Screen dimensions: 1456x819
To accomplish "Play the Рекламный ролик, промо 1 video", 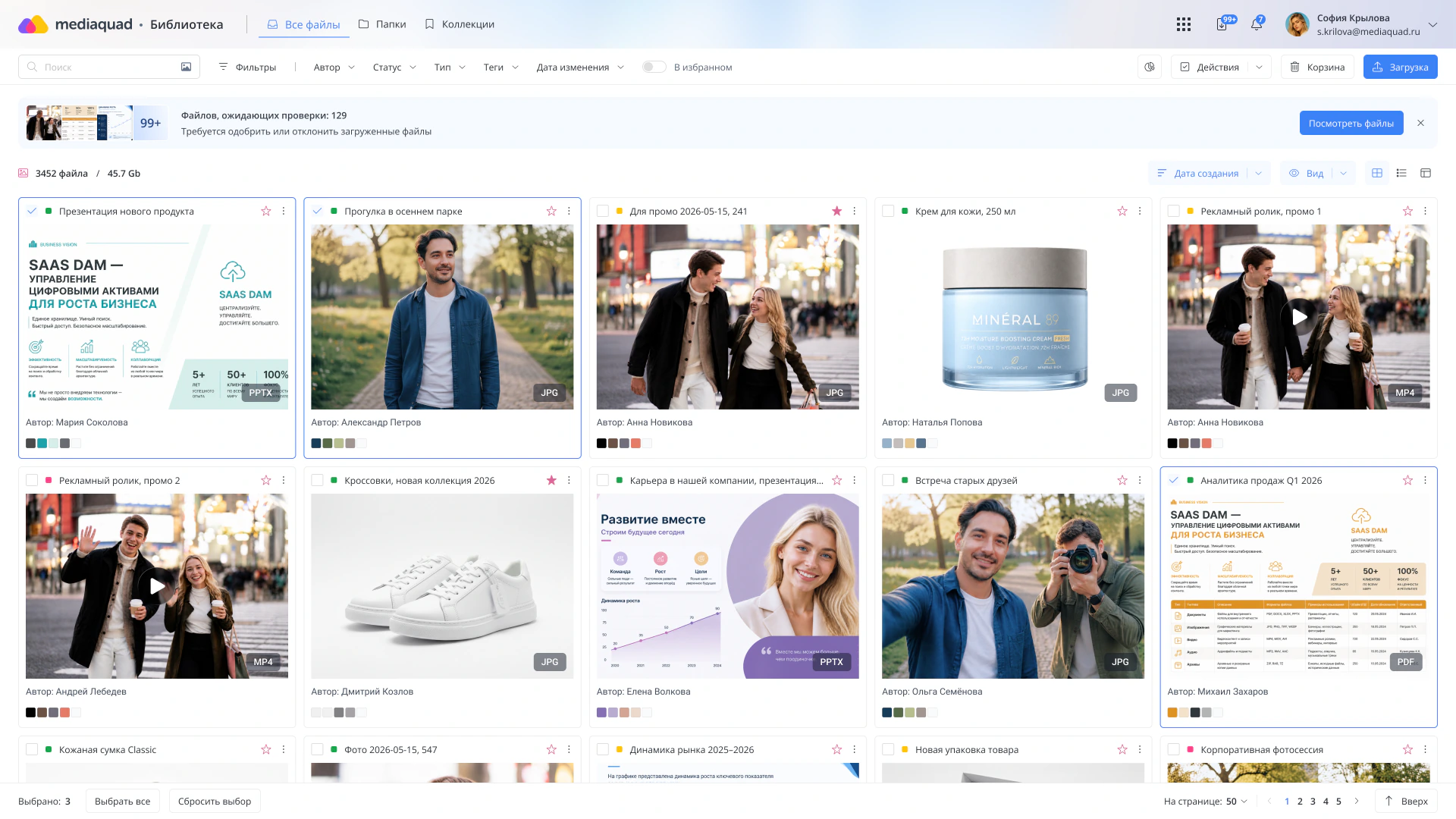I will (1299, 317).
